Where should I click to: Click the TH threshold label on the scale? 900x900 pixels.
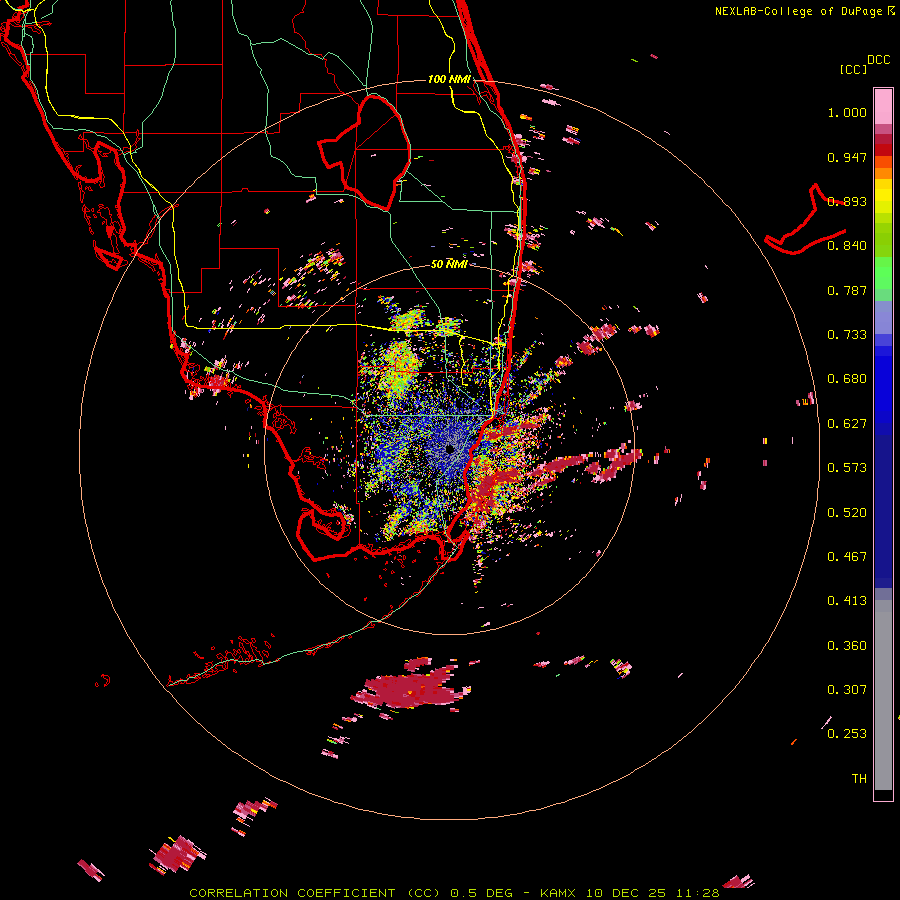[x=859, y=779]
